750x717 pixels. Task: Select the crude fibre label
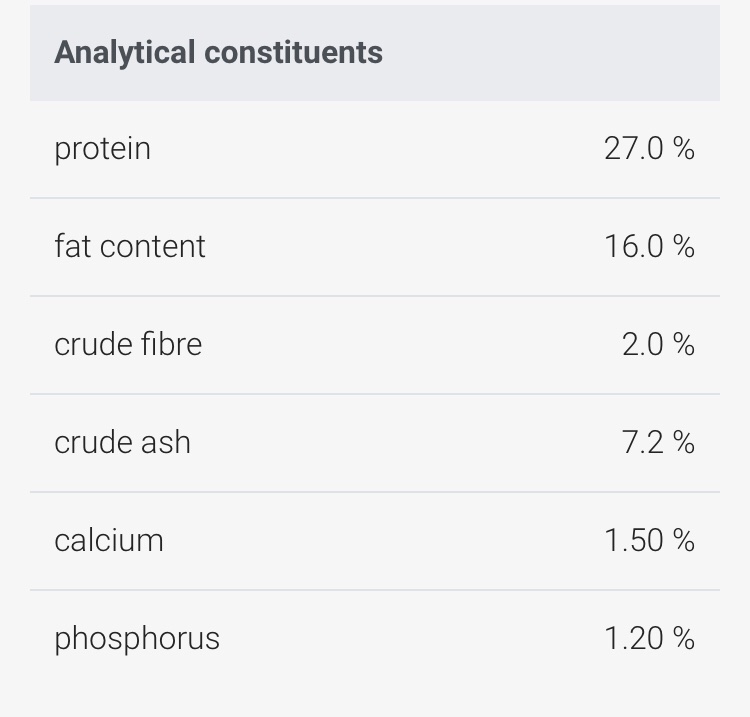point(128,344)
